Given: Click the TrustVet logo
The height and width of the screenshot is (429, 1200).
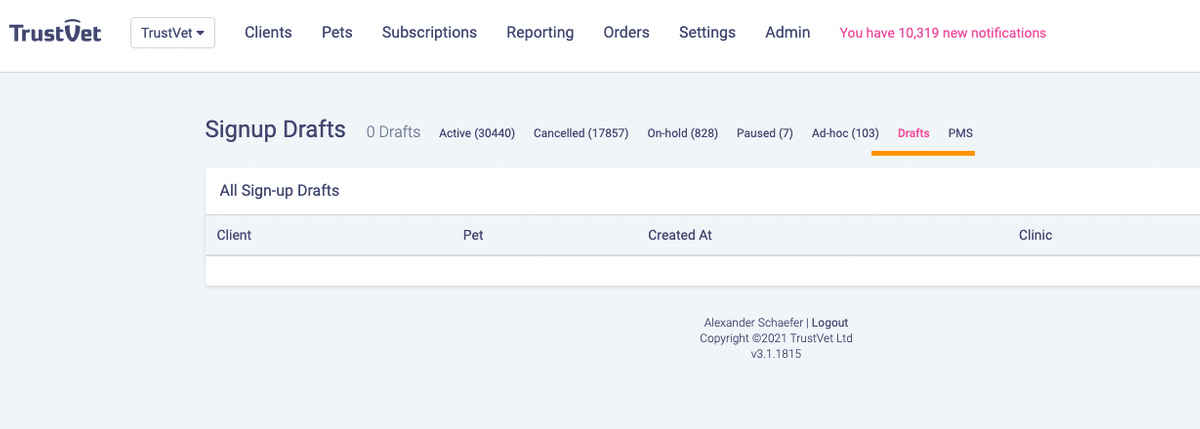Looking at the screenshot, I should [55, 33].
